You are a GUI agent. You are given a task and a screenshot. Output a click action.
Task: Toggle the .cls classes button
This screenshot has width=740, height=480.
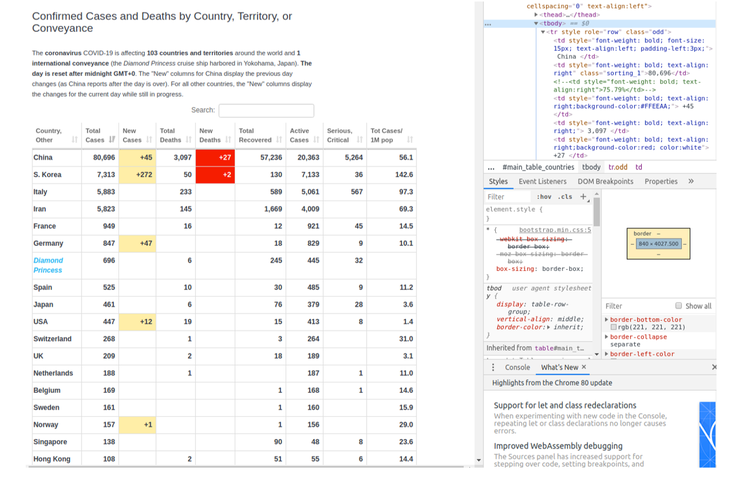566,197
